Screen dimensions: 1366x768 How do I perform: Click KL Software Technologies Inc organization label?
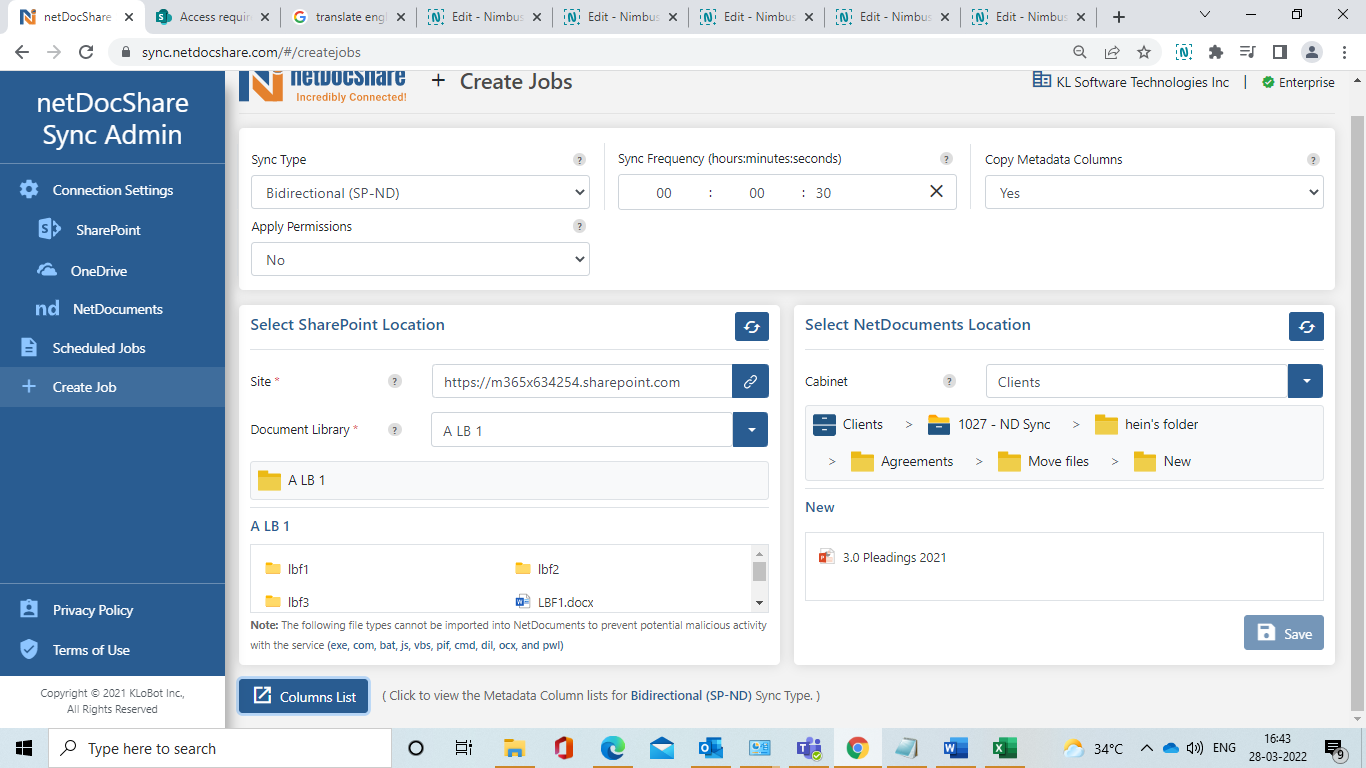(x=1131, y=82)
